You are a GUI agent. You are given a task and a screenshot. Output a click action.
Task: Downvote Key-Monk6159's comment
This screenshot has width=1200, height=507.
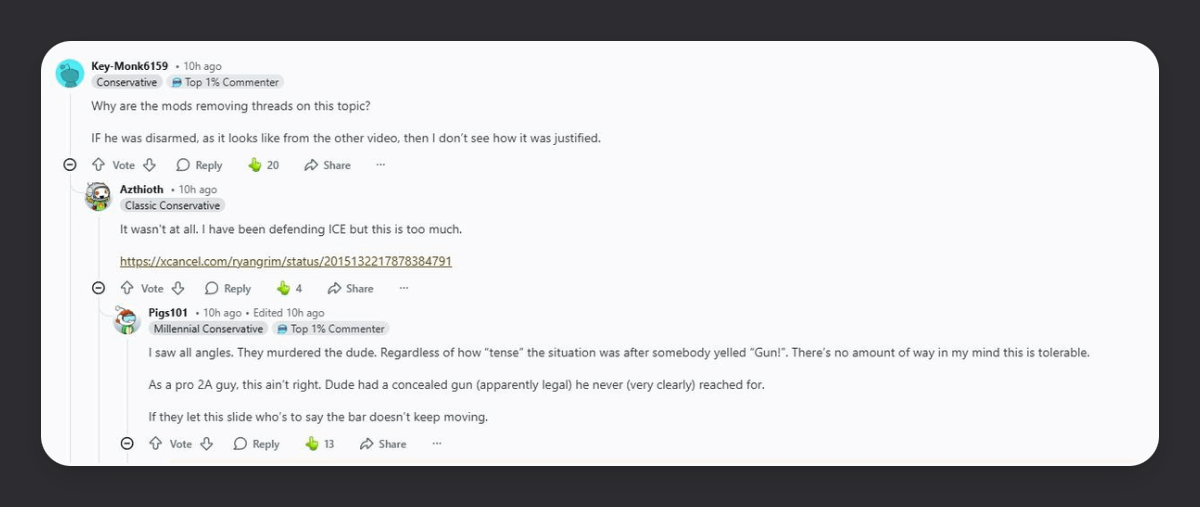click(149, 165)
